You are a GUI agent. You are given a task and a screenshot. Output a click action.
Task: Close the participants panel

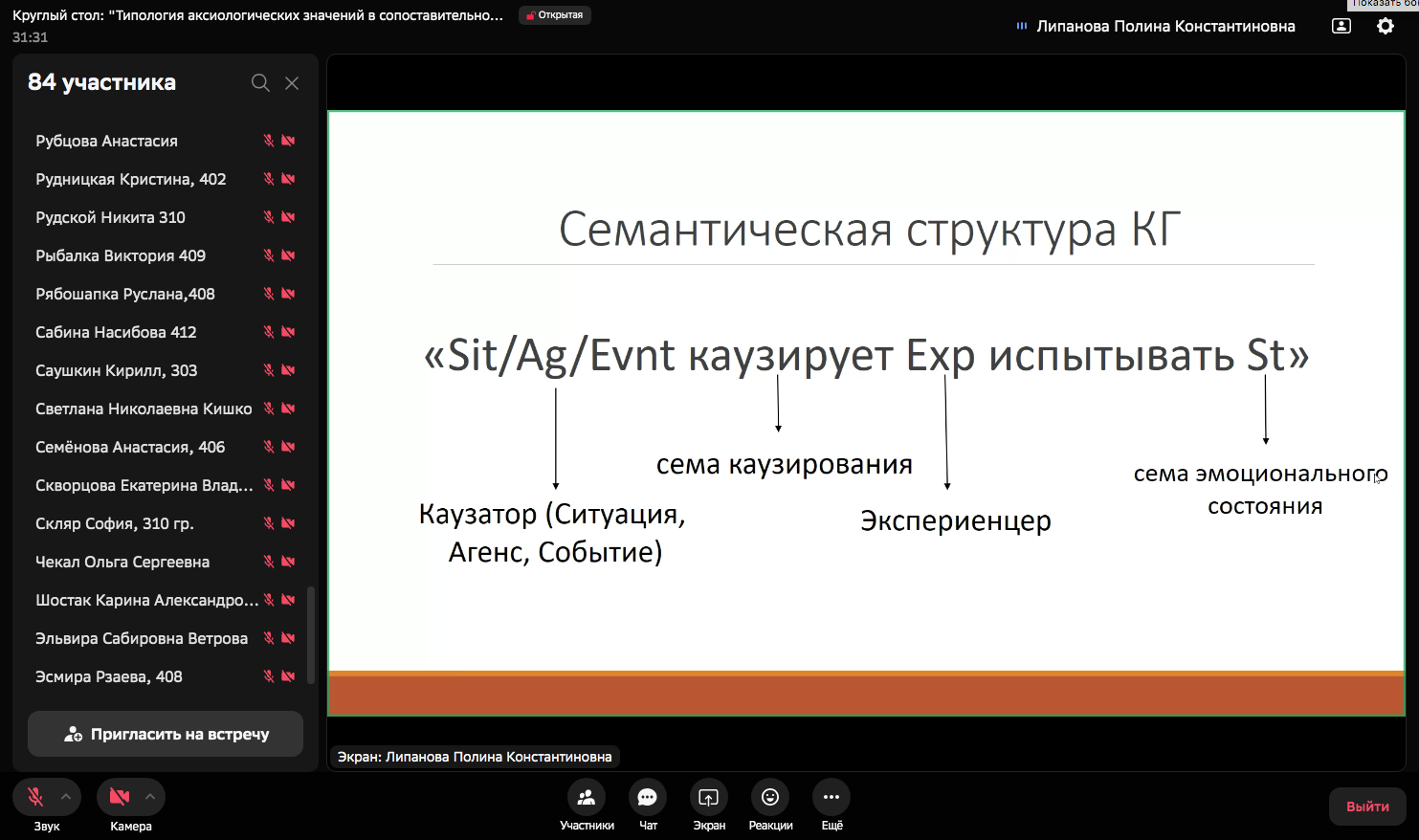292,83
